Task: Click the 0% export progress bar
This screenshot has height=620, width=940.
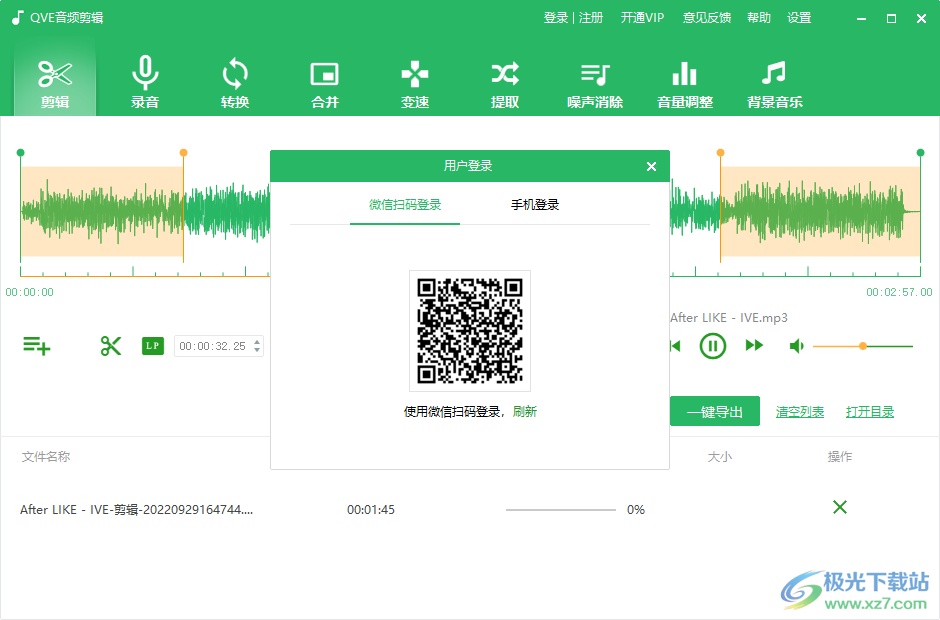Action: tap(561, 510)
